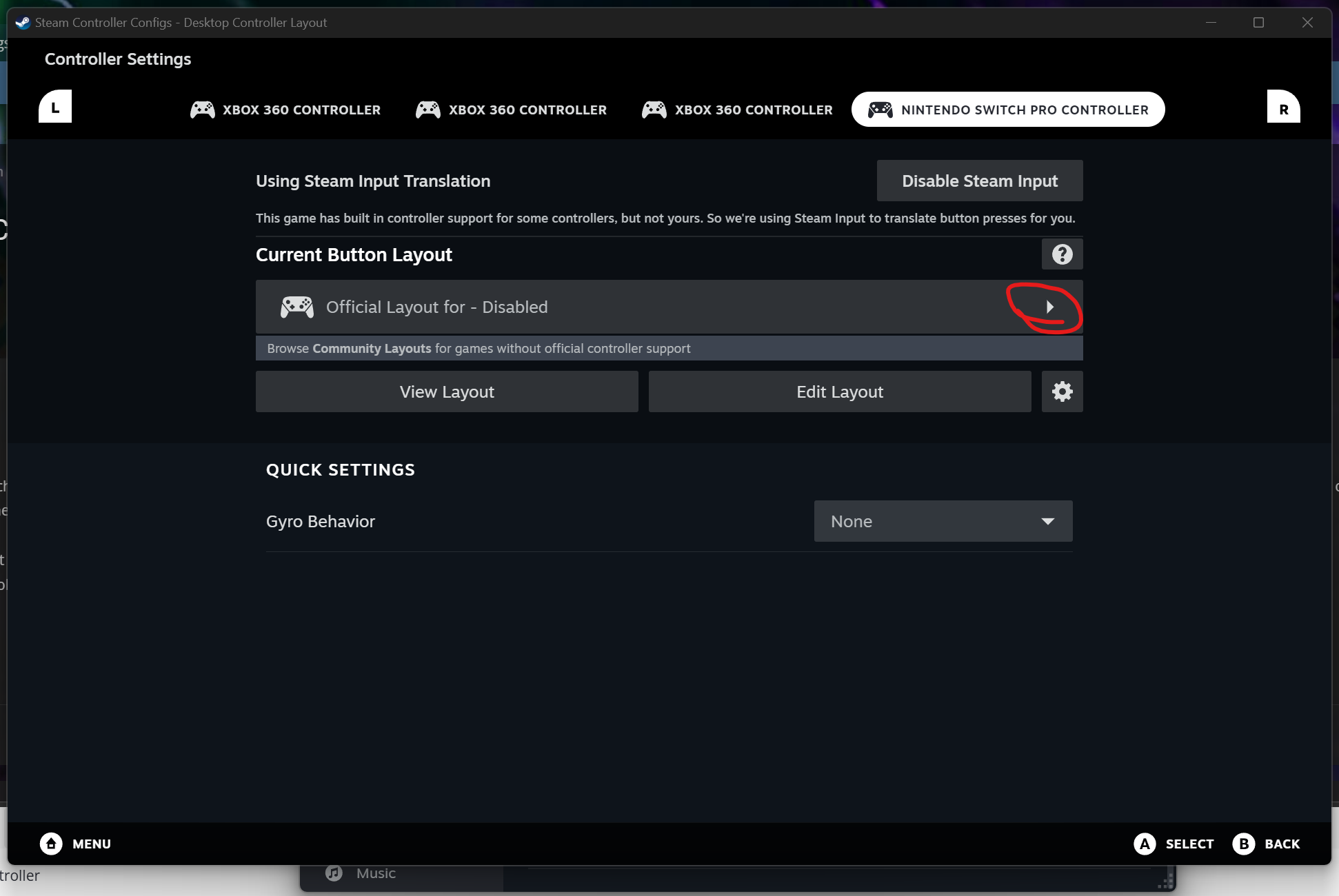Open View Layout
The height and width of the screenshot is (896, 1339).
click(x=447, y=391)
